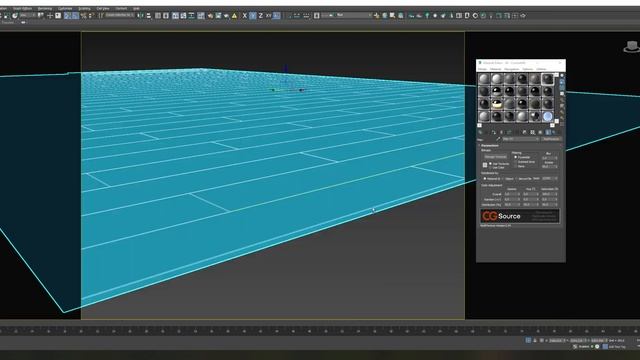Select the X axis constraint icon
Image resolution: width=640 pixels, height=360 pixels.
coord(244,16)
